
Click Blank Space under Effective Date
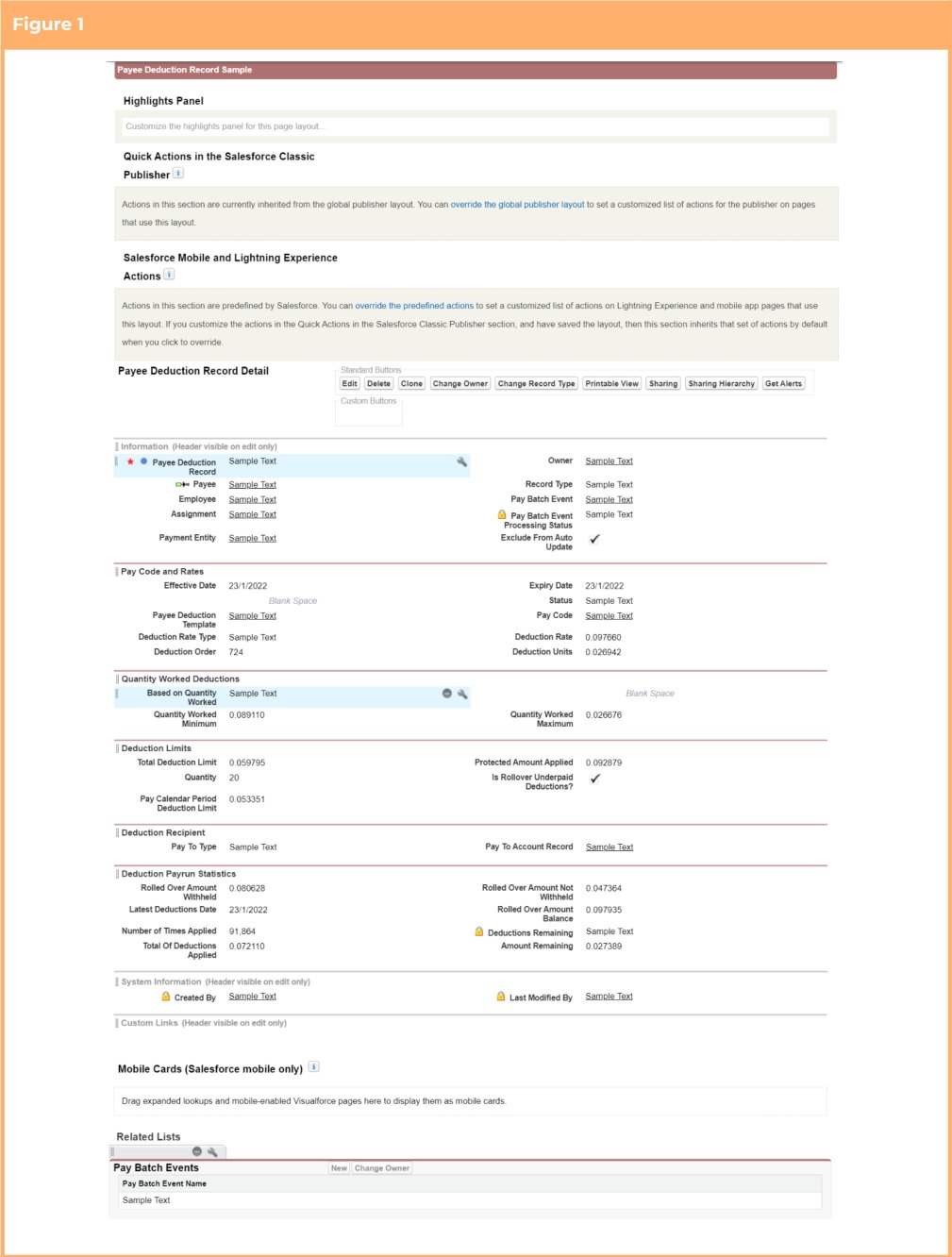(292, 601)
